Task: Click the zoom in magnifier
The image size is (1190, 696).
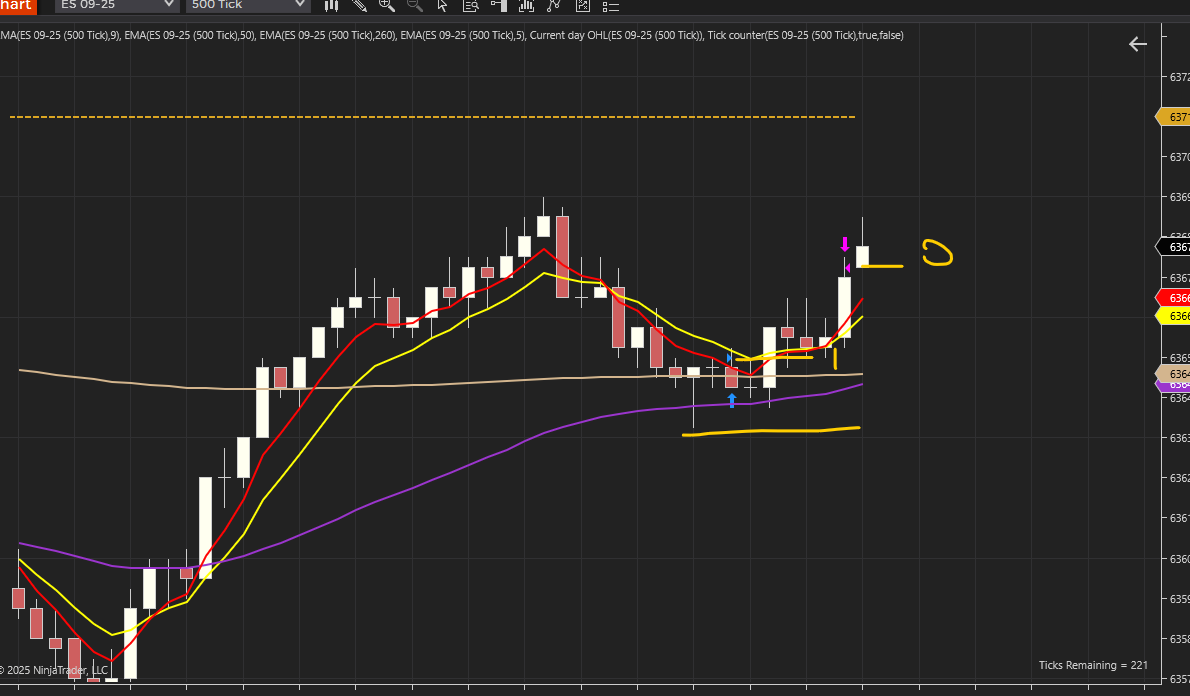Action: pos(387,6)
